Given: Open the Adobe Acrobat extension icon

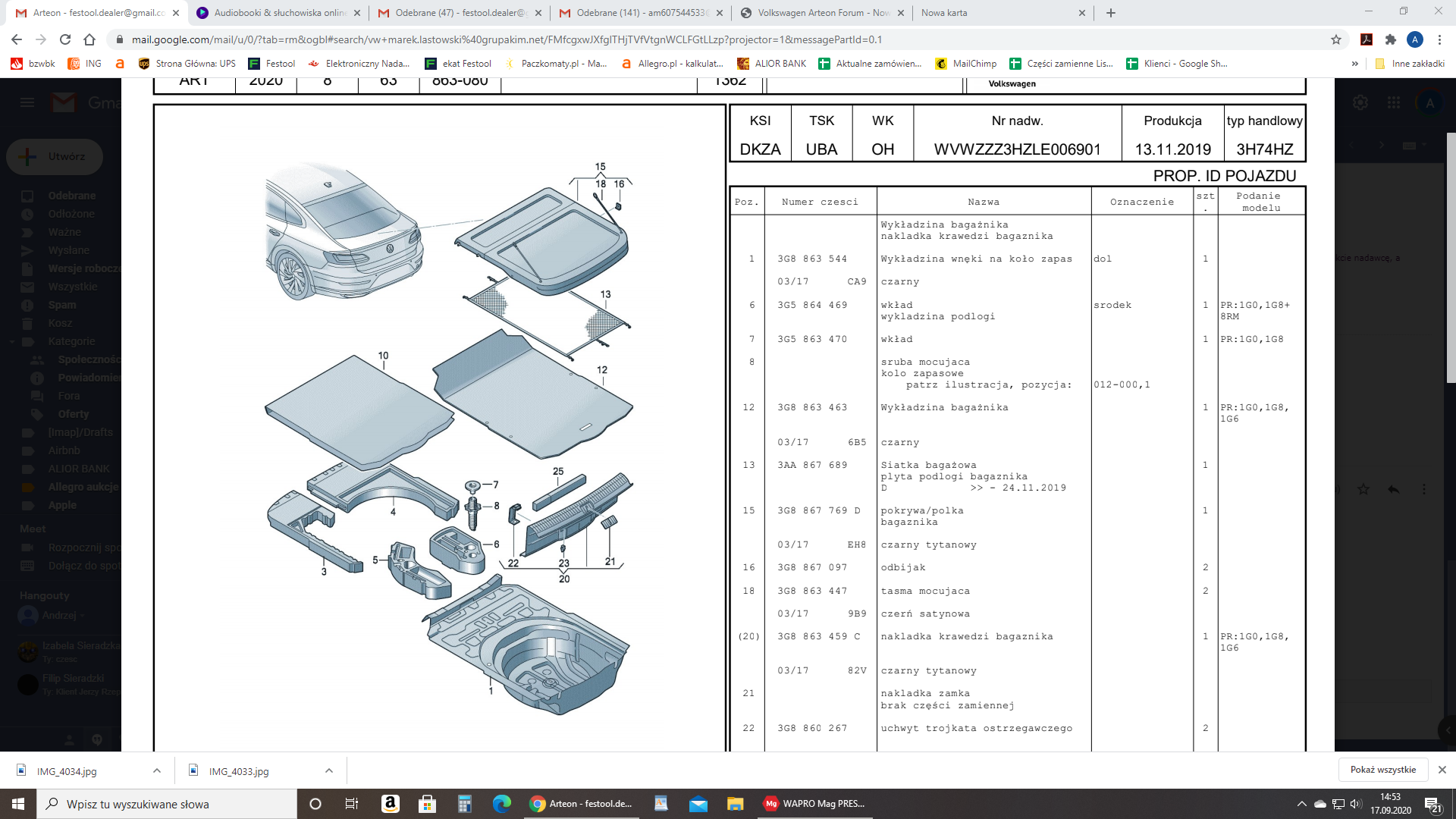Looking at the screenshot, I should point(1367,39).
